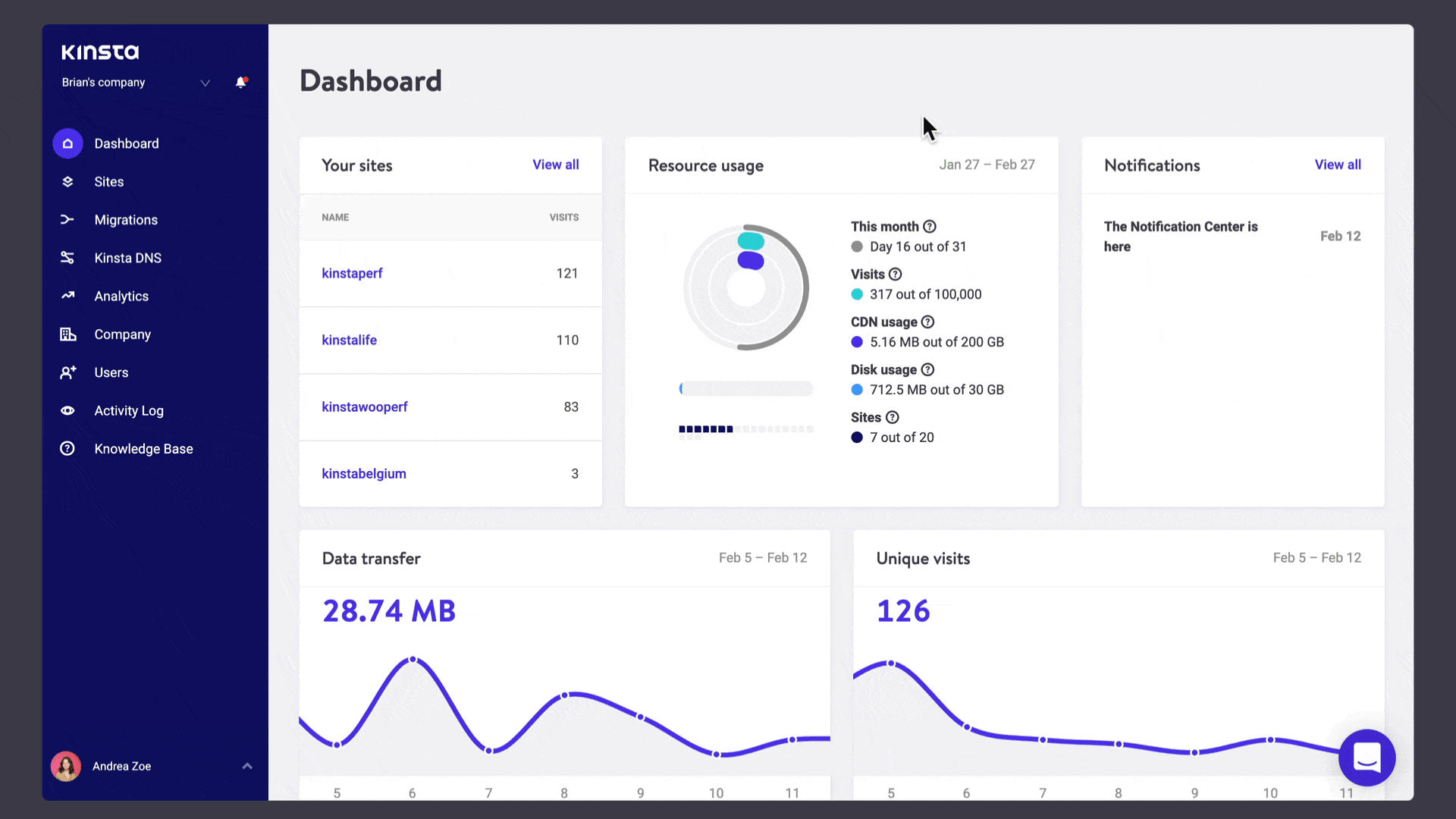Click View all sites link
1456x819 pixels.
click(556, 164)
